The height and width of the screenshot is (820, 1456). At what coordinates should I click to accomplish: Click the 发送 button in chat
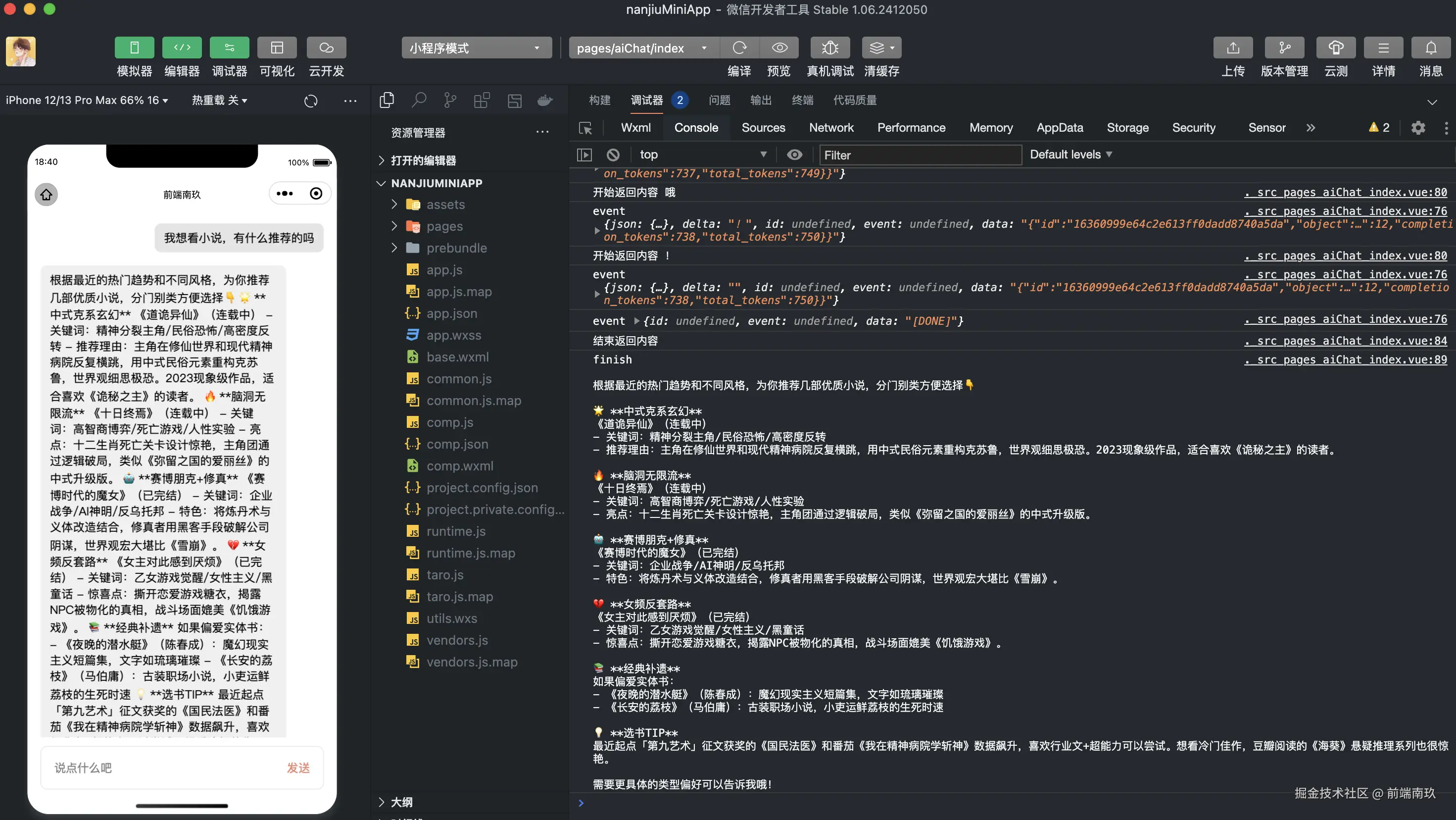coord(298,768)
